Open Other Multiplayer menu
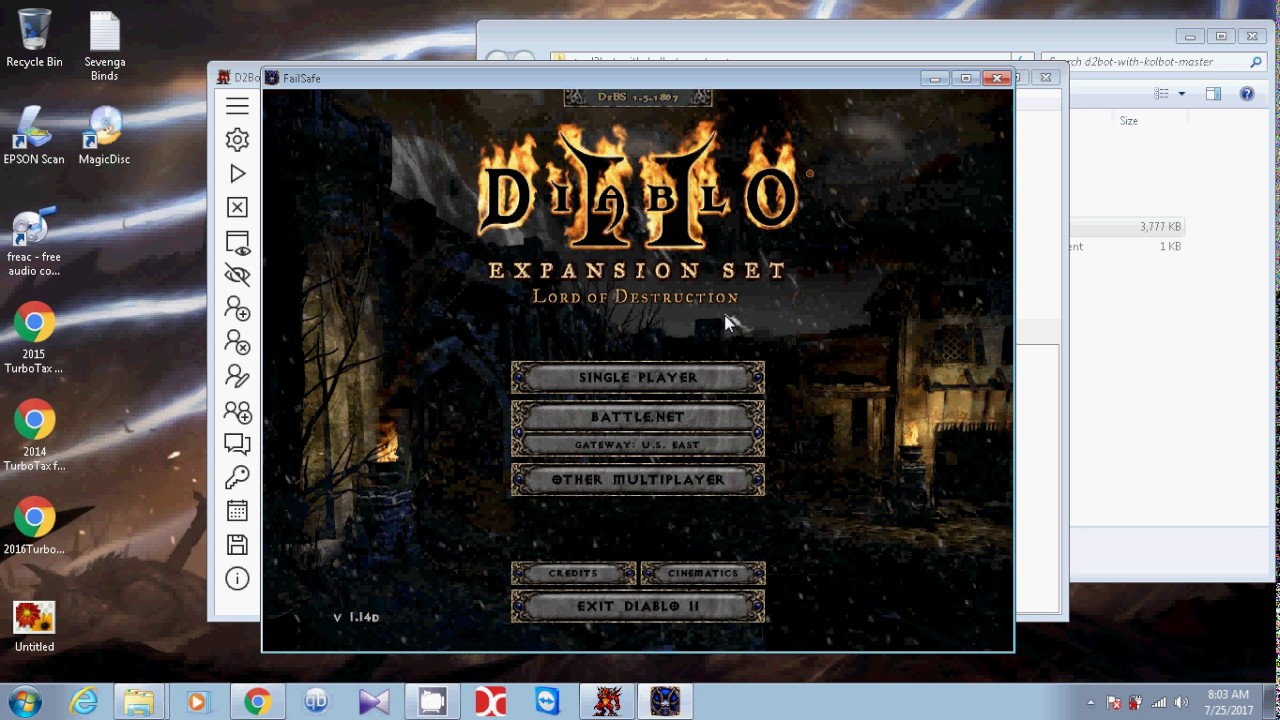The image size is (1280, 720). pyautogui.click(x=638, y=480)
